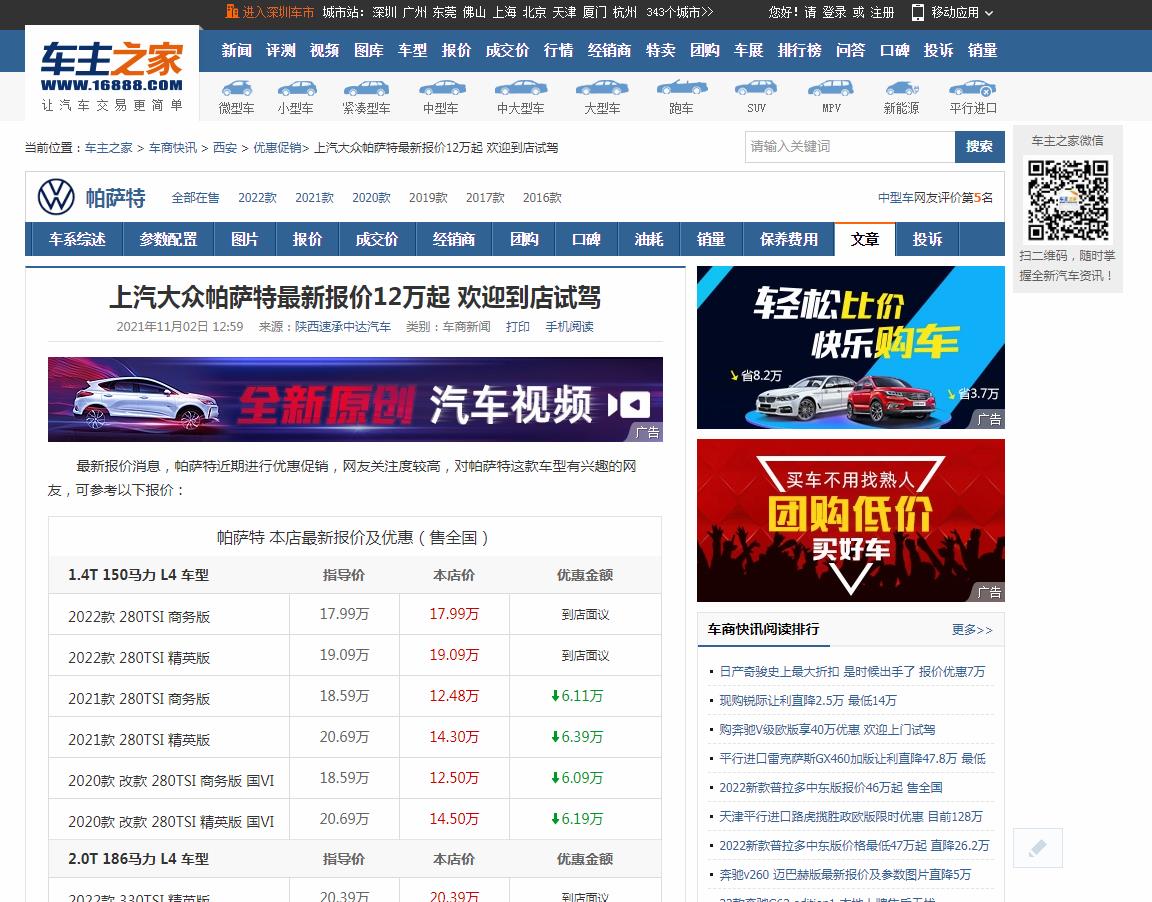Click the 中大型车 car icon
This screenshot has width=1152, height=902.
point(521,89)
